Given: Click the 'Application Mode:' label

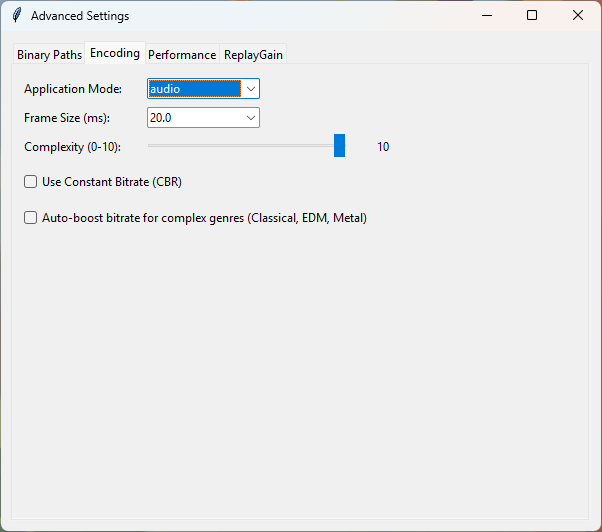Looking at the screenshot, I should tap(73, 89).
